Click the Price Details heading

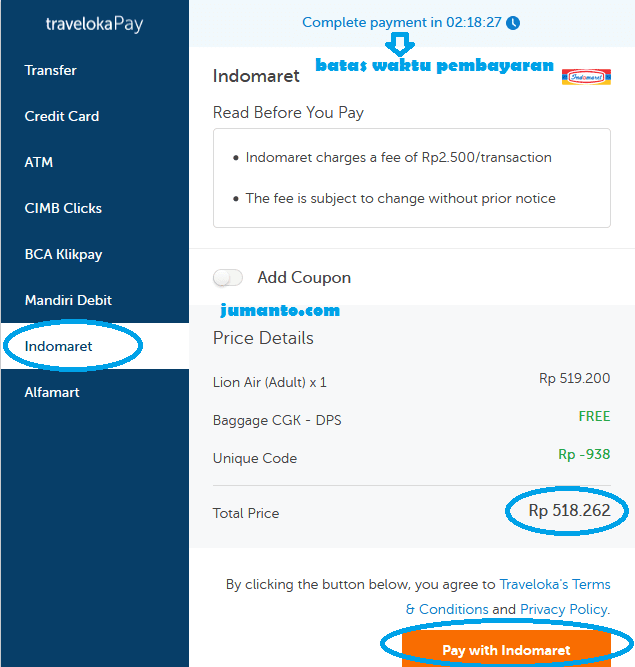pyautogui.click(x=263, y=338)
